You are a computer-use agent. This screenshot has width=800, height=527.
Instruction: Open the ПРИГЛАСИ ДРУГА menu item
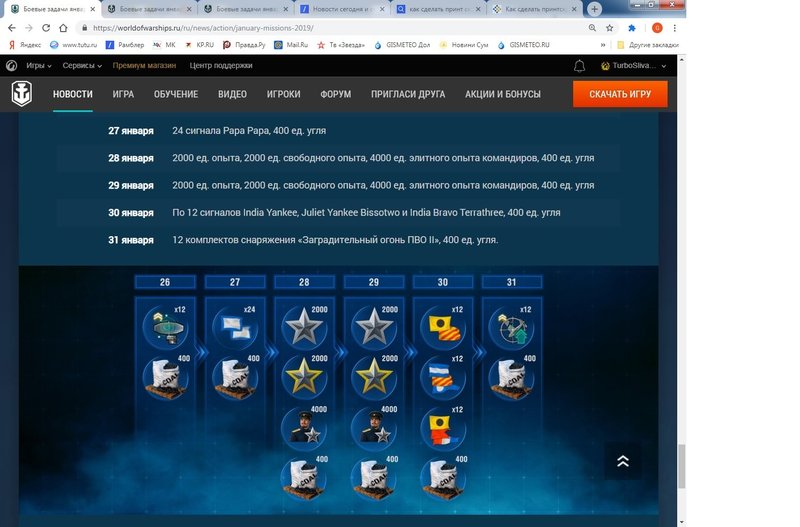pyautogui.click(x=408, y=94)
